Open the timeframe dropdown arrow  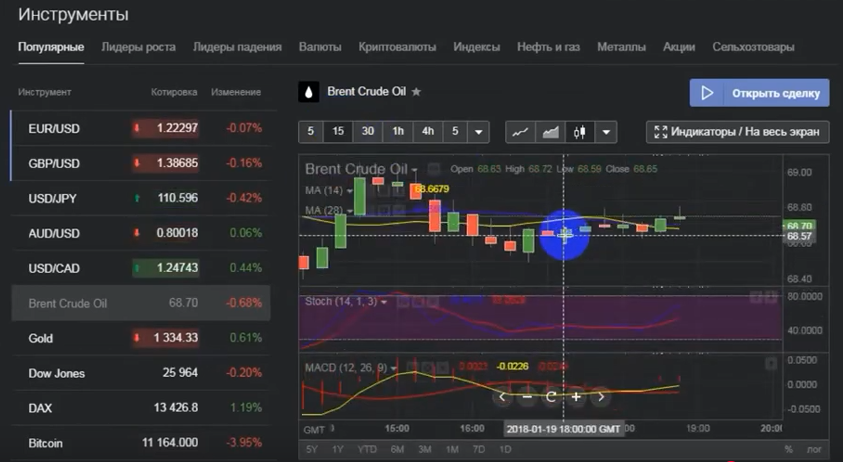tap(479, 132)
